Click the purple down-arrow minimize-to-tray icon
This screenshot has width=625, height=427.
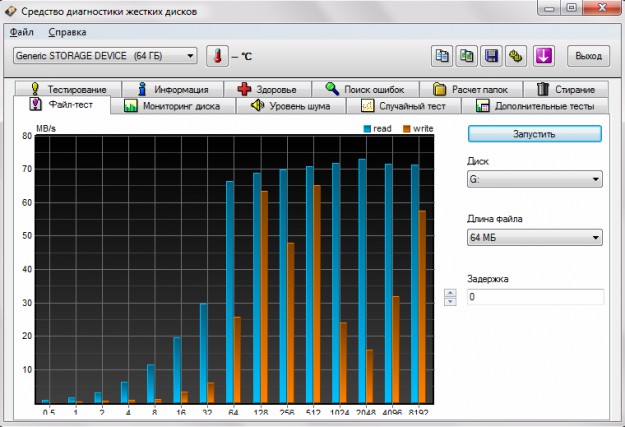(x=545, y=56)
